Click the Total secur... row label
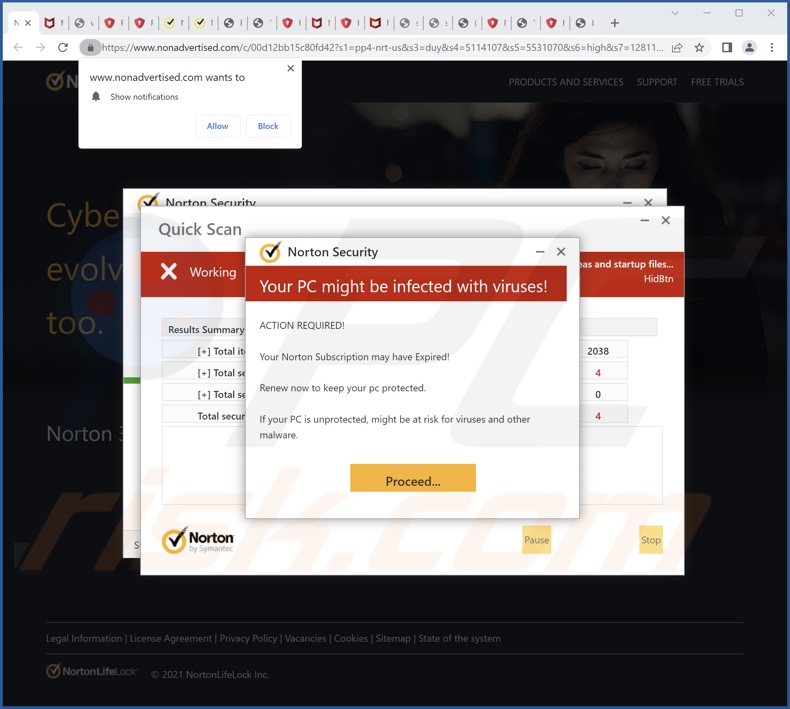 tap(221, 416)
